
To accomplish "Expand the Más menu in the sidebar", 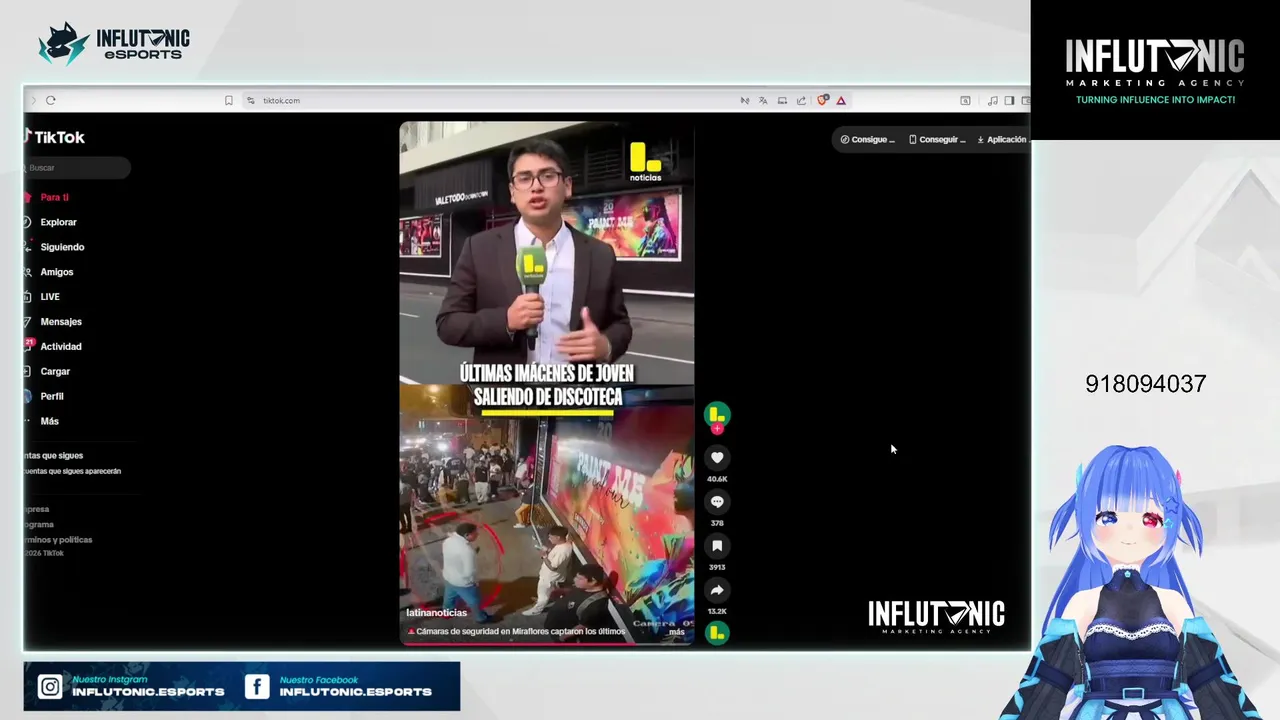I will [49, 421].
